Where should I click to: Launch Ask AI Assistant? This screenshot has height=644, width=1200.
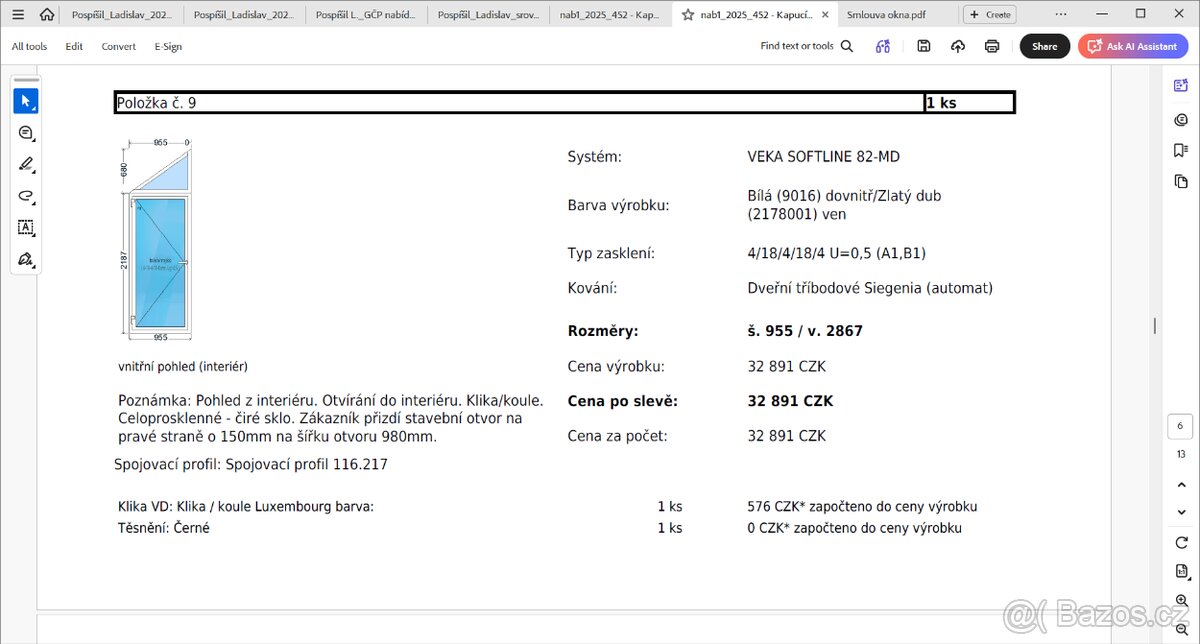(x=1133, y=46)
